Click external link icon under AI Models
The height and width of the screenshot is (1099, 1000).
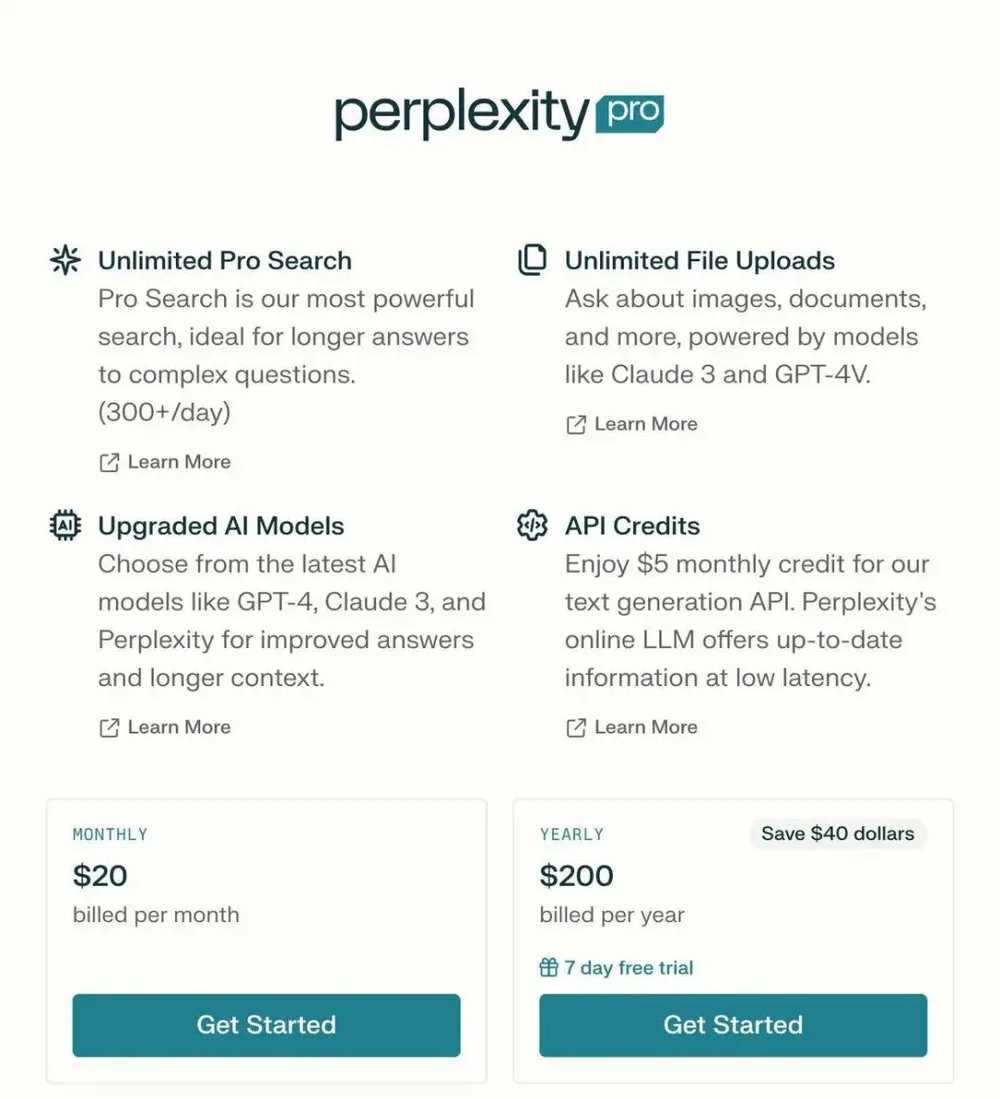click(109, 728)
